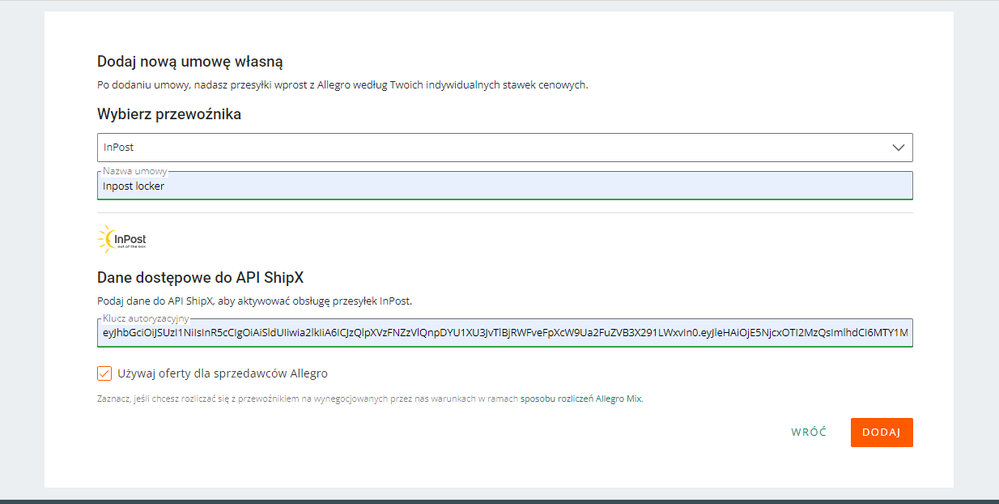This screenshot has width=999, height=504.
Task: Click the horizontal divider above the InPost logo
Action: click(x=504, y=212)
